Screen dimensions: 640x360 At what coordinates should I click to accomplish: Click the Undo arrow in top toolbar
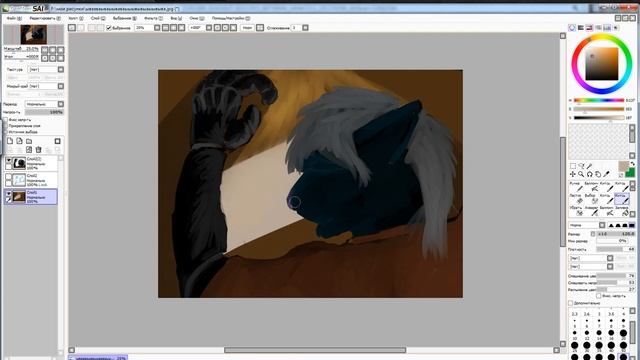pyautogui.click(x=72, y=28)
